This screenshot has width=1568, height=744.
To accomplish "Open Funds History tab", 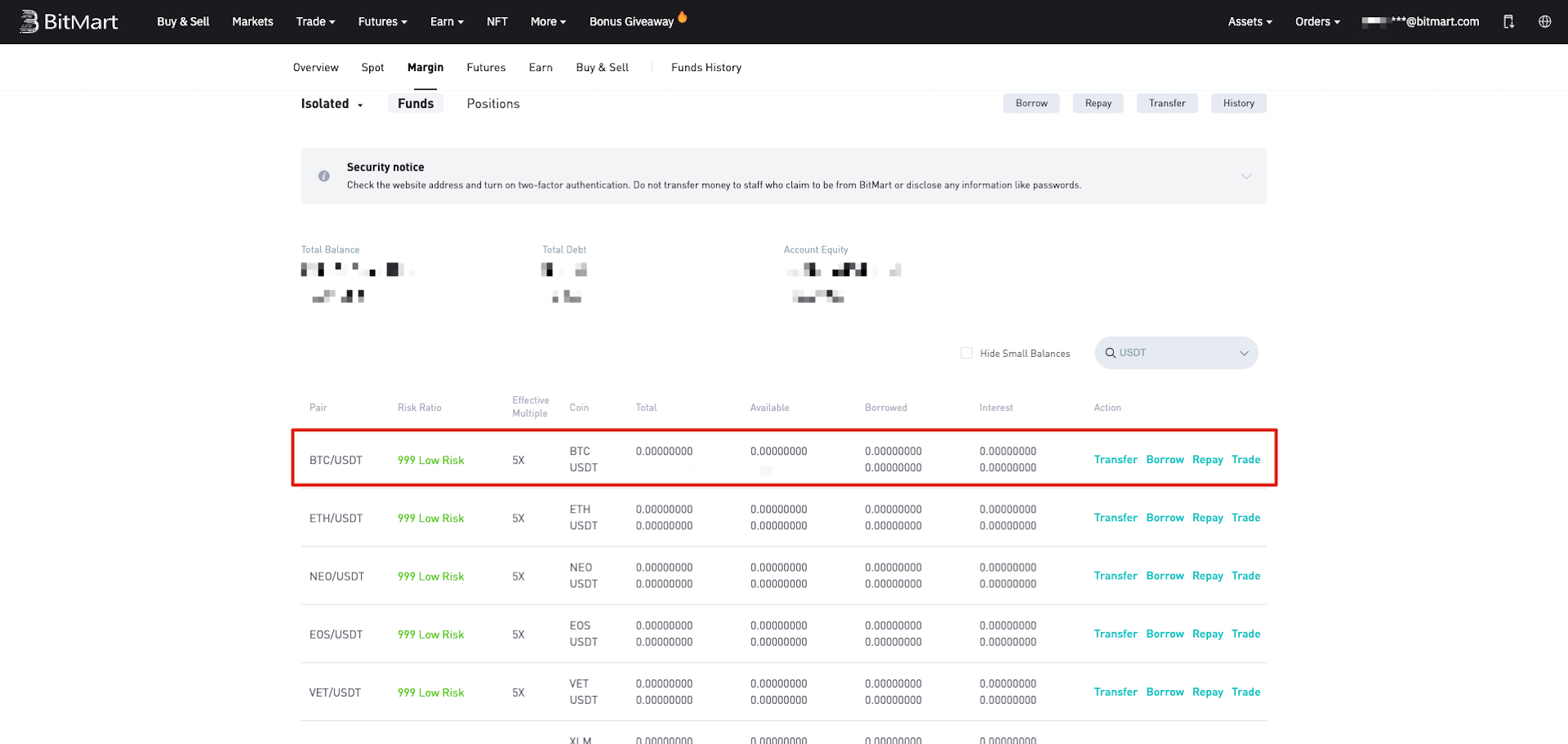I will [706, 68].
